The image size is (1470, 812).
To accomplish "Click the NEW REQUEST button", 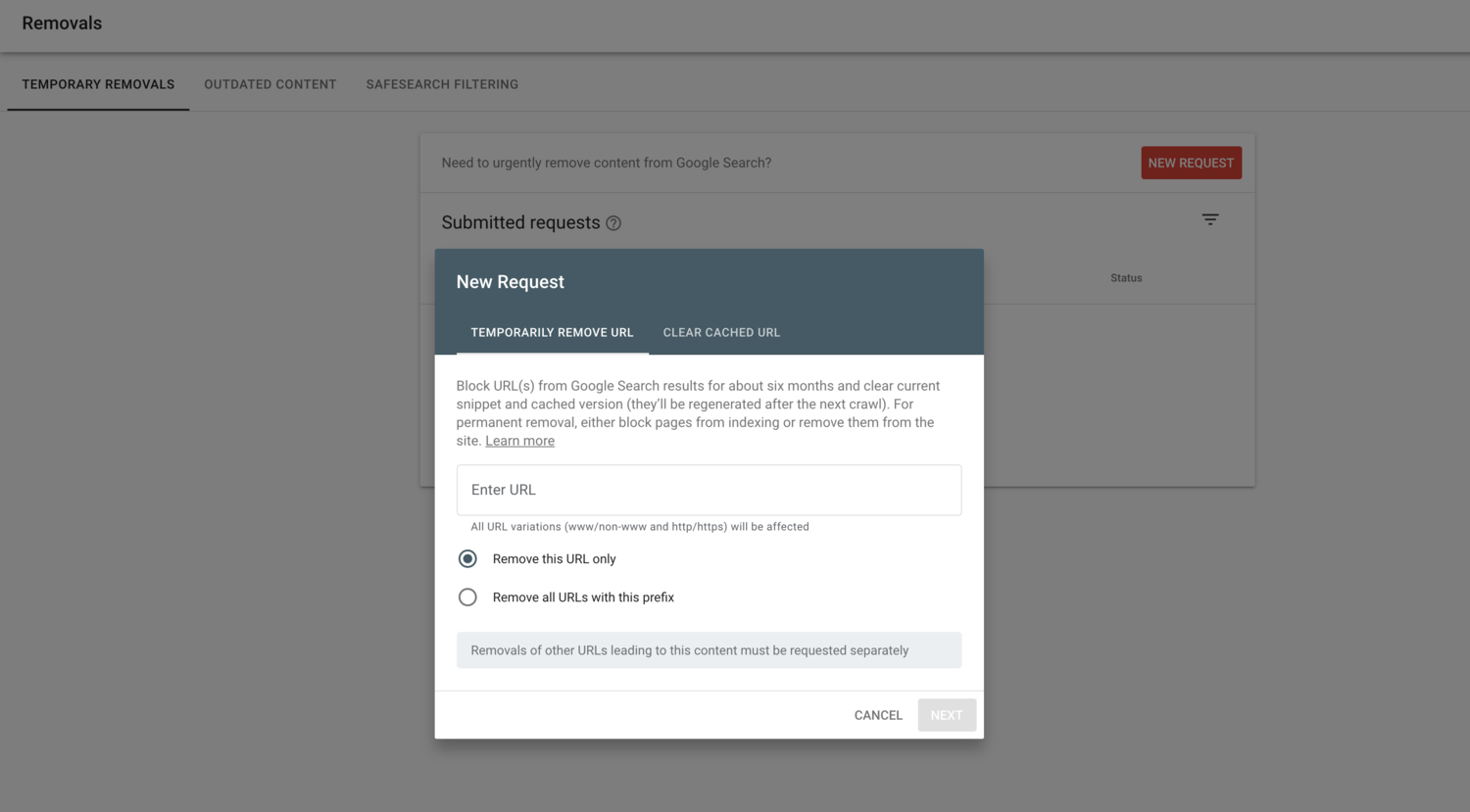I will (x=1191, y=163).
